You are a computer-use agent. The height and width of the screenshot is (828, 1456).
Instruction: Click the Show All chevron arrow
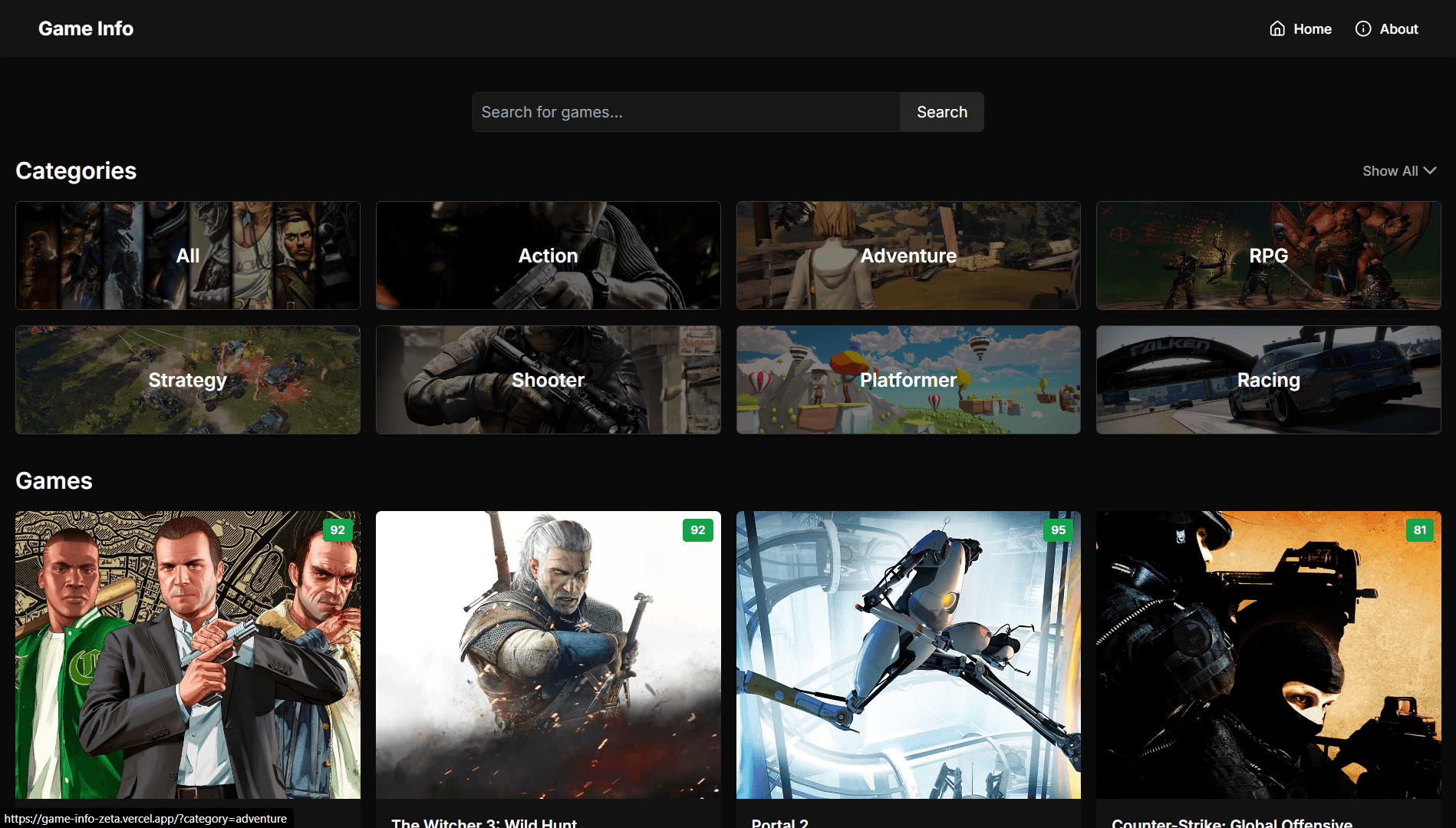(1430, 170)
